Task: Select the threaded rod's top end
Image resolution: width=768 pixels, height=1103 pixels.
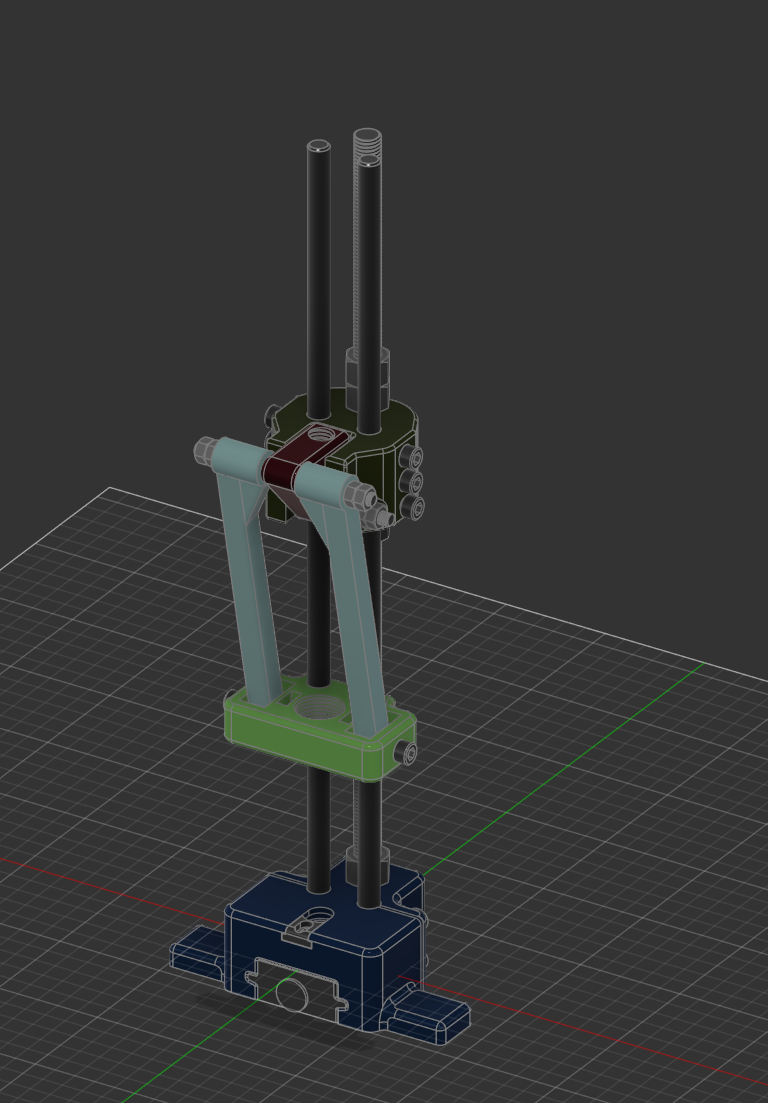Action: click(366, 135)
